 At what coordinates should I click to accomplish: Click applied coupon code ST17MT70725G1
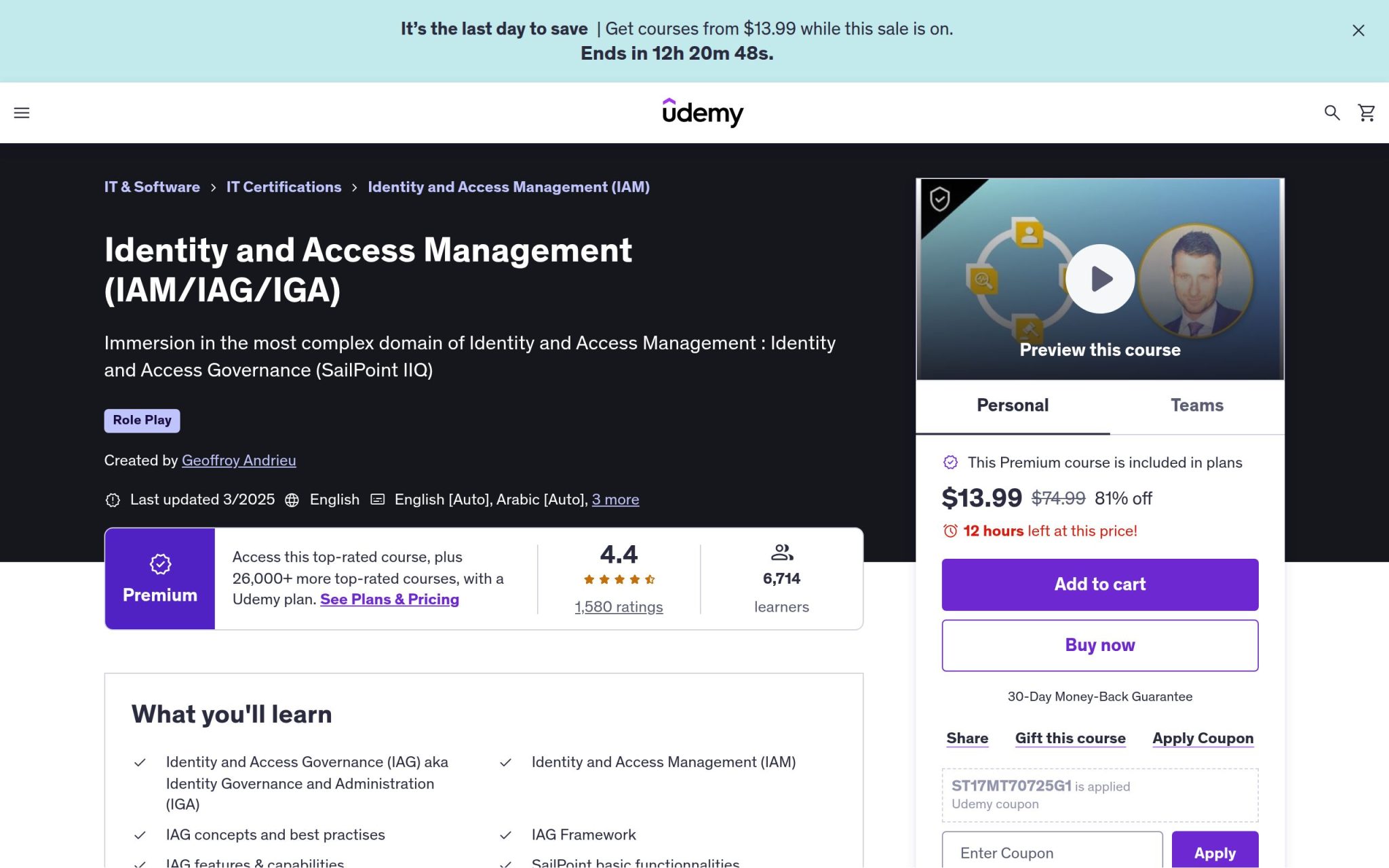tap(1011, 786)
